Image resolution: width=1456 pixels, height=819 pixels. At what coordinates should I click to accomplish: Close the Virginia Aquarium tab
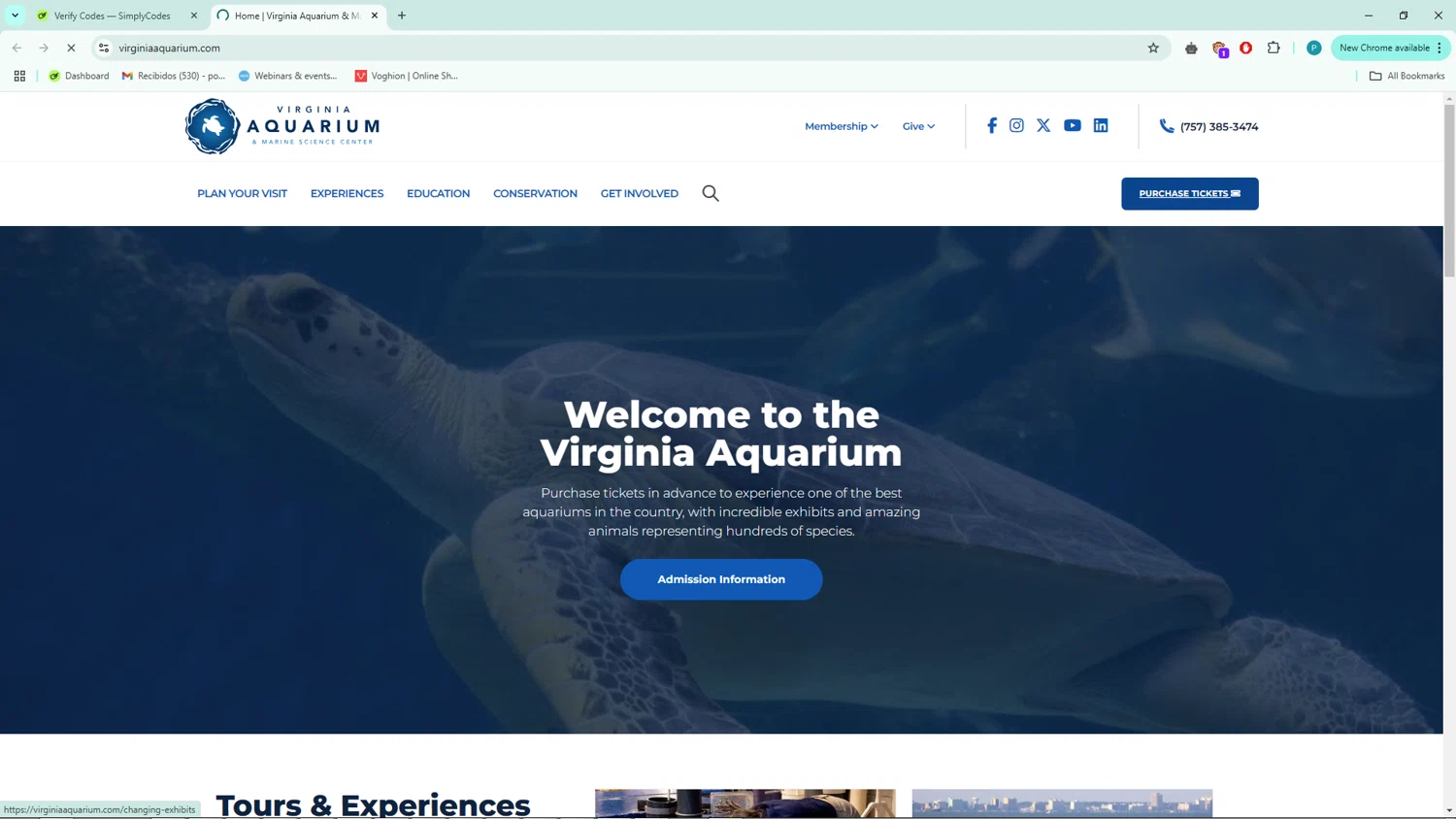(375, 16)
